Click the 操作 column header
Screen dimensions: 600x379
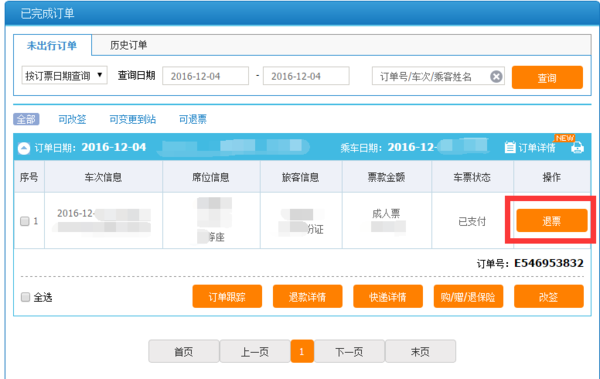point(551,177)
